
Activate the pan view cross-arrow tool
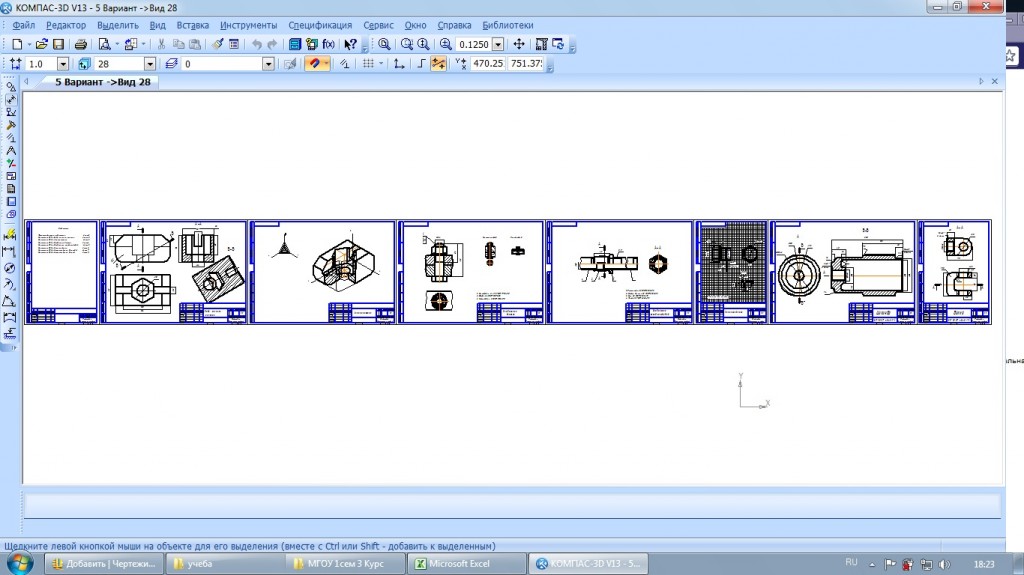519,44
